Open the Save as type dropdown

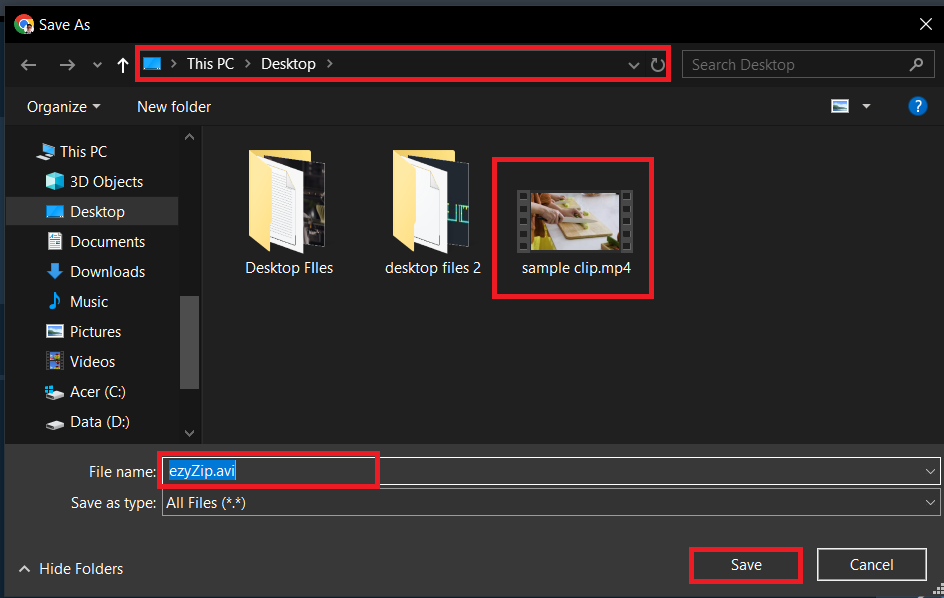click(928, 503)
